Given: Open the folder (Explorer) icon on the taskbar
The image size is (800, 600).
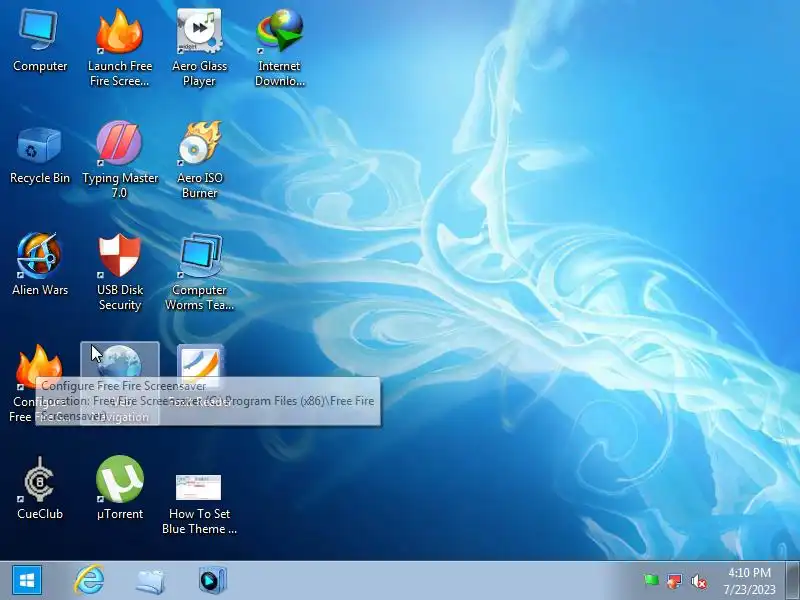Looking at the screenshot, I should [x=150, y=581].
